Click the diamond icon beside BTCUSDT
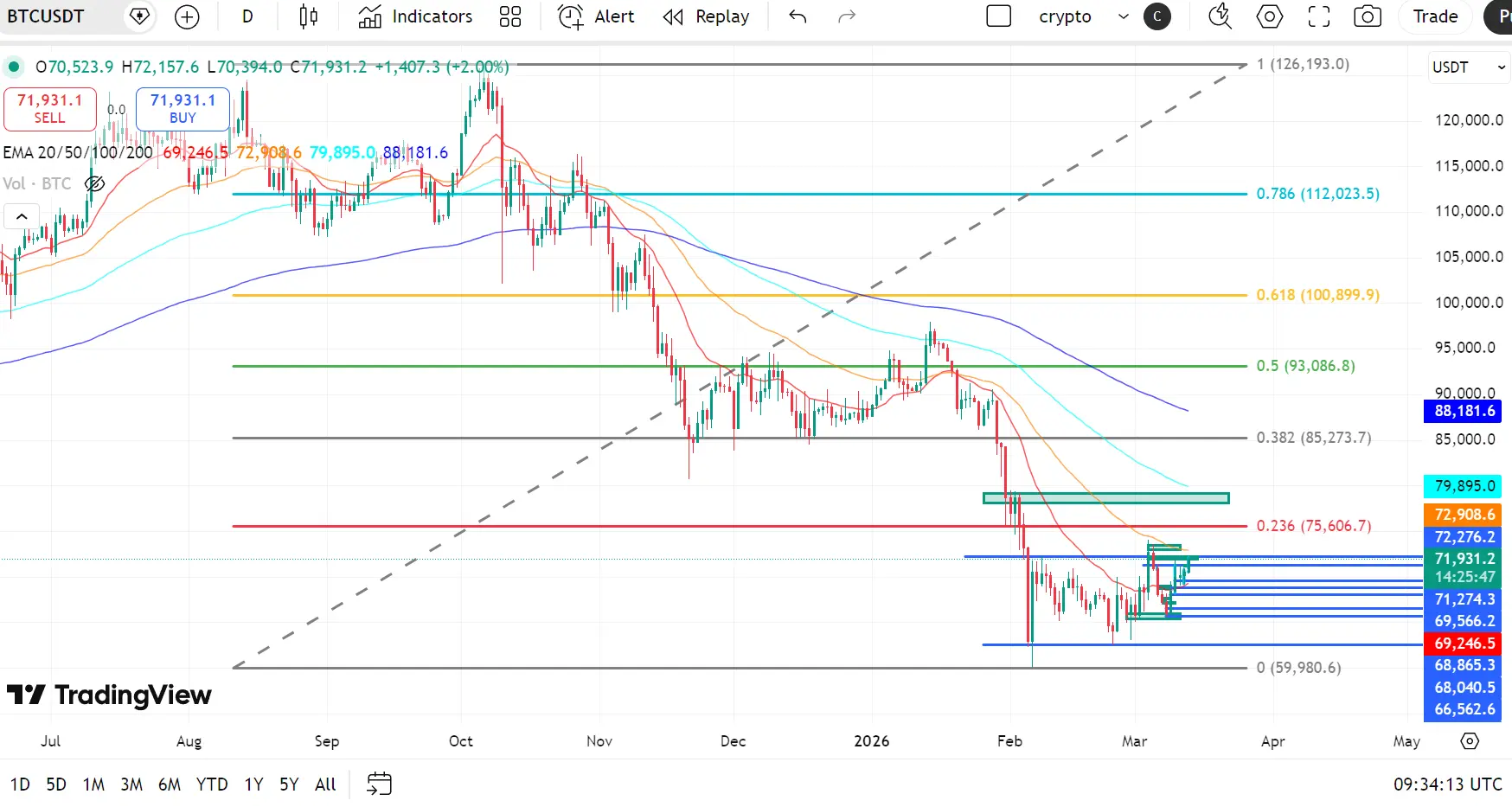The image size is (1512, 807). point(139,16)
